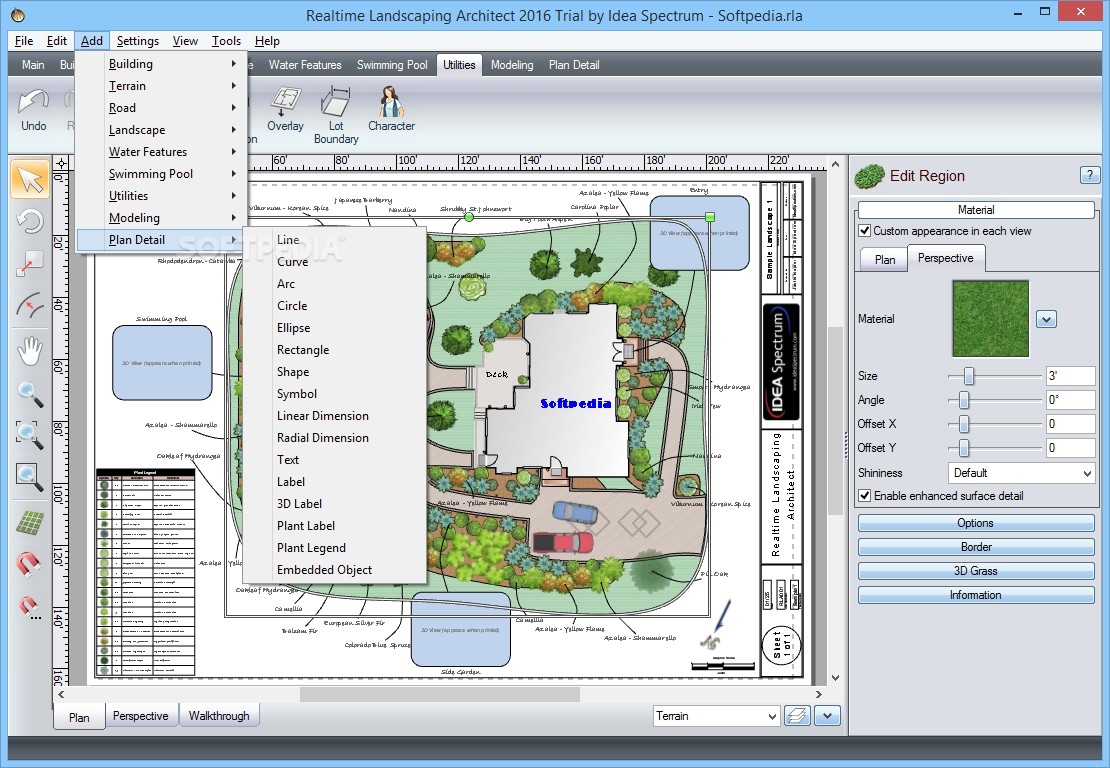The image size is (1110, 768).
Task: Open the material picker dropdown arrow
Action: point(1046,319)
